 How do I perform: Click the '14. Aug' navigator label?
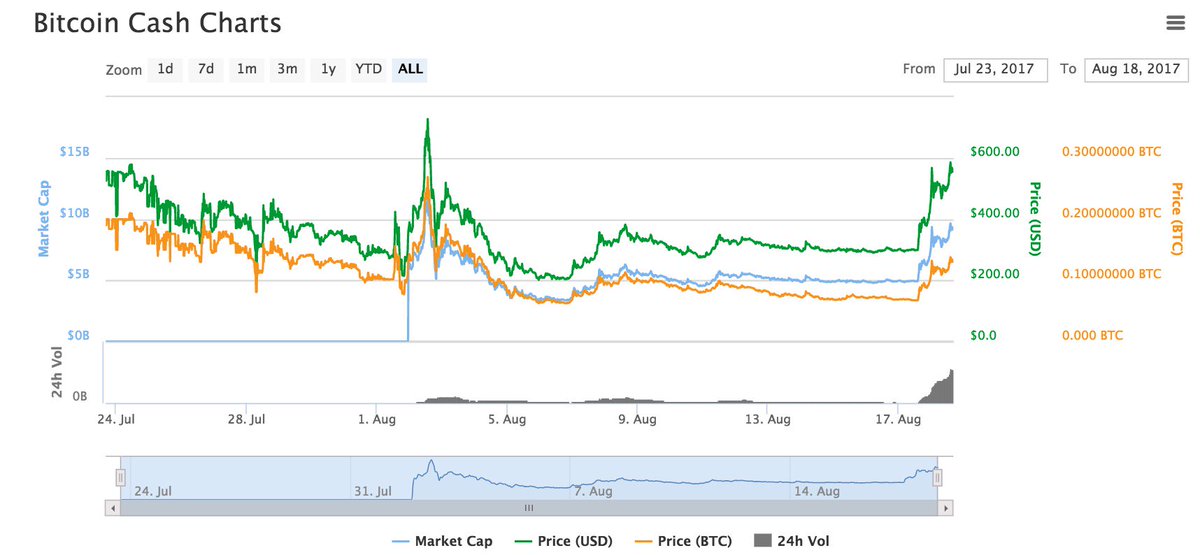point(815,491)
